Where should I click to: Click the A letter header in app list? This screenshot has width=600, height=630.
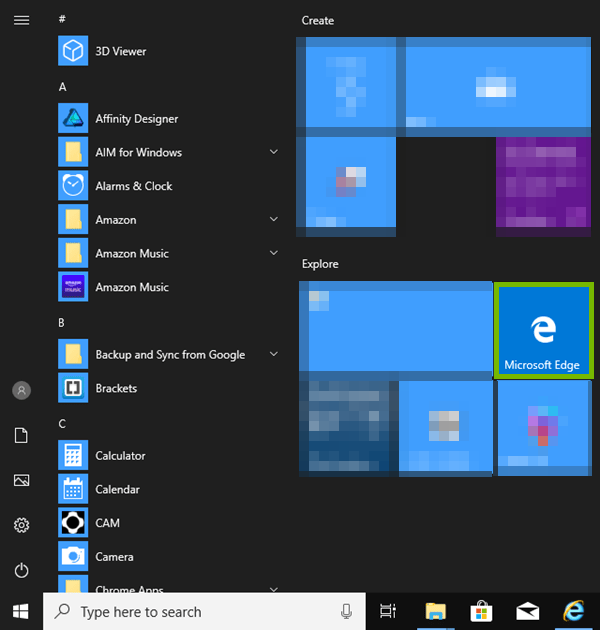[62, 87]
